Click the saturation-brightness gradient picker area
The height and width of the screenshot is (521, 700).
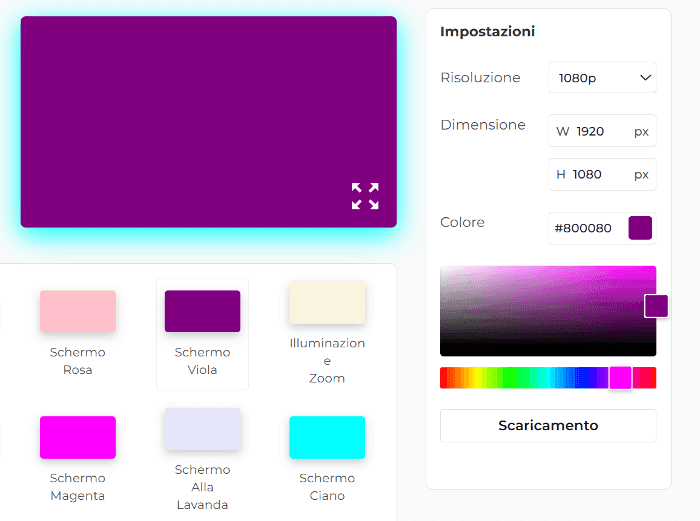coord(548,311)
